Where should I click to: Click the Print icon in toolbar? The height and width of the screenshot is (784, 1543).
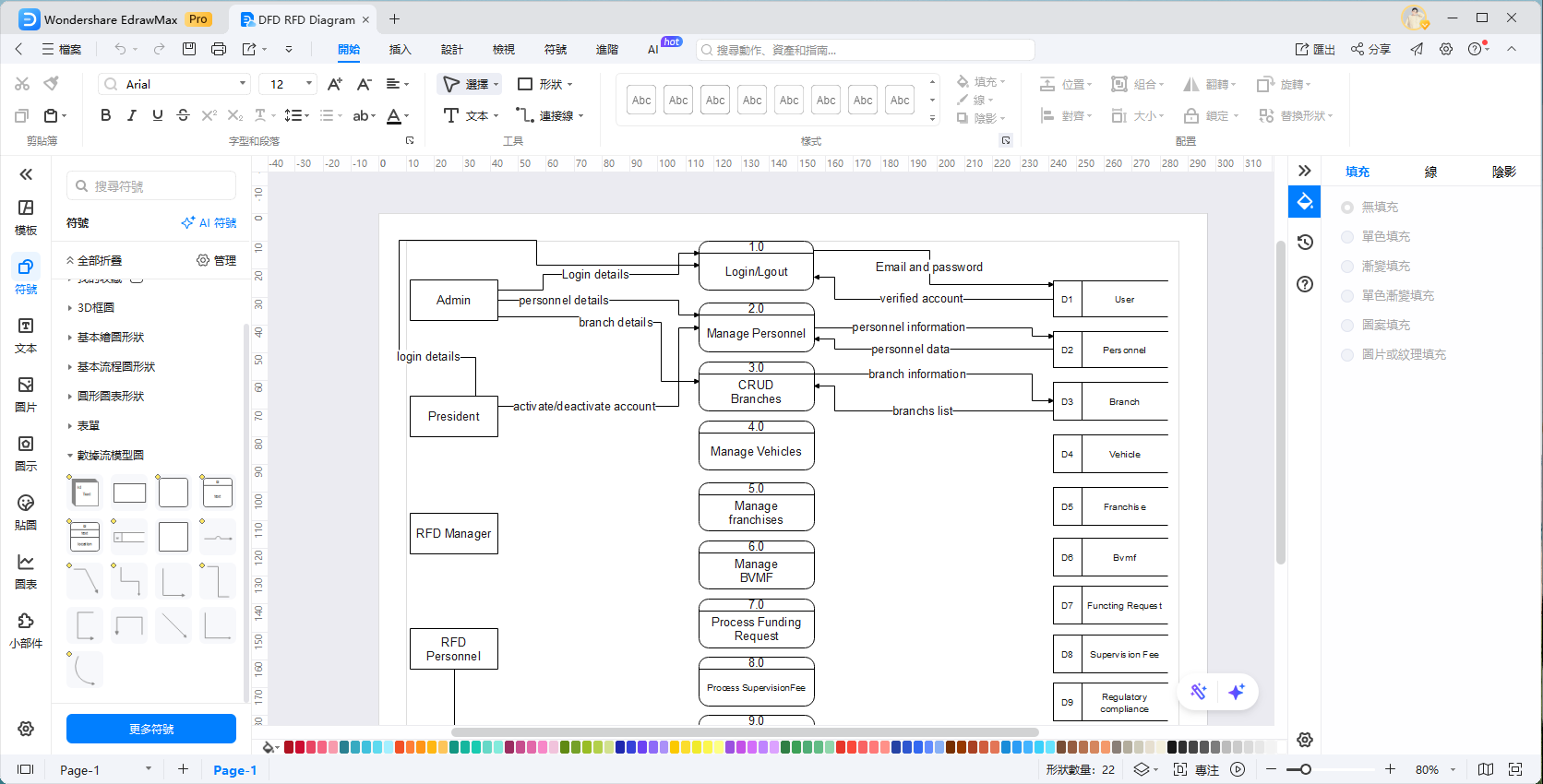pos(219,49)
